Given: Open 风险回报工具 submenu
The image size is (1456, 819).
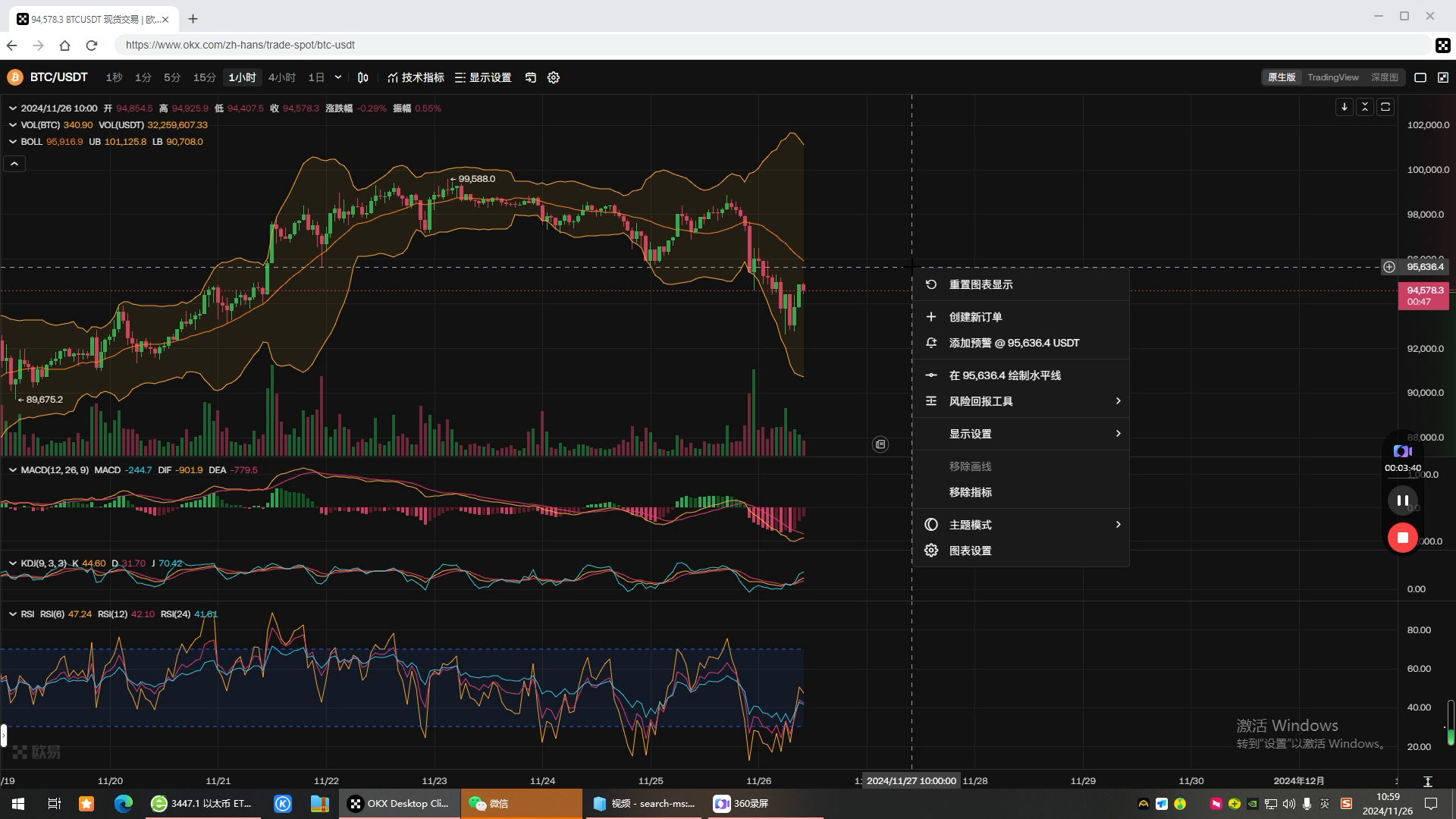Looking at the screenshot, I should tap(1021, 401).
